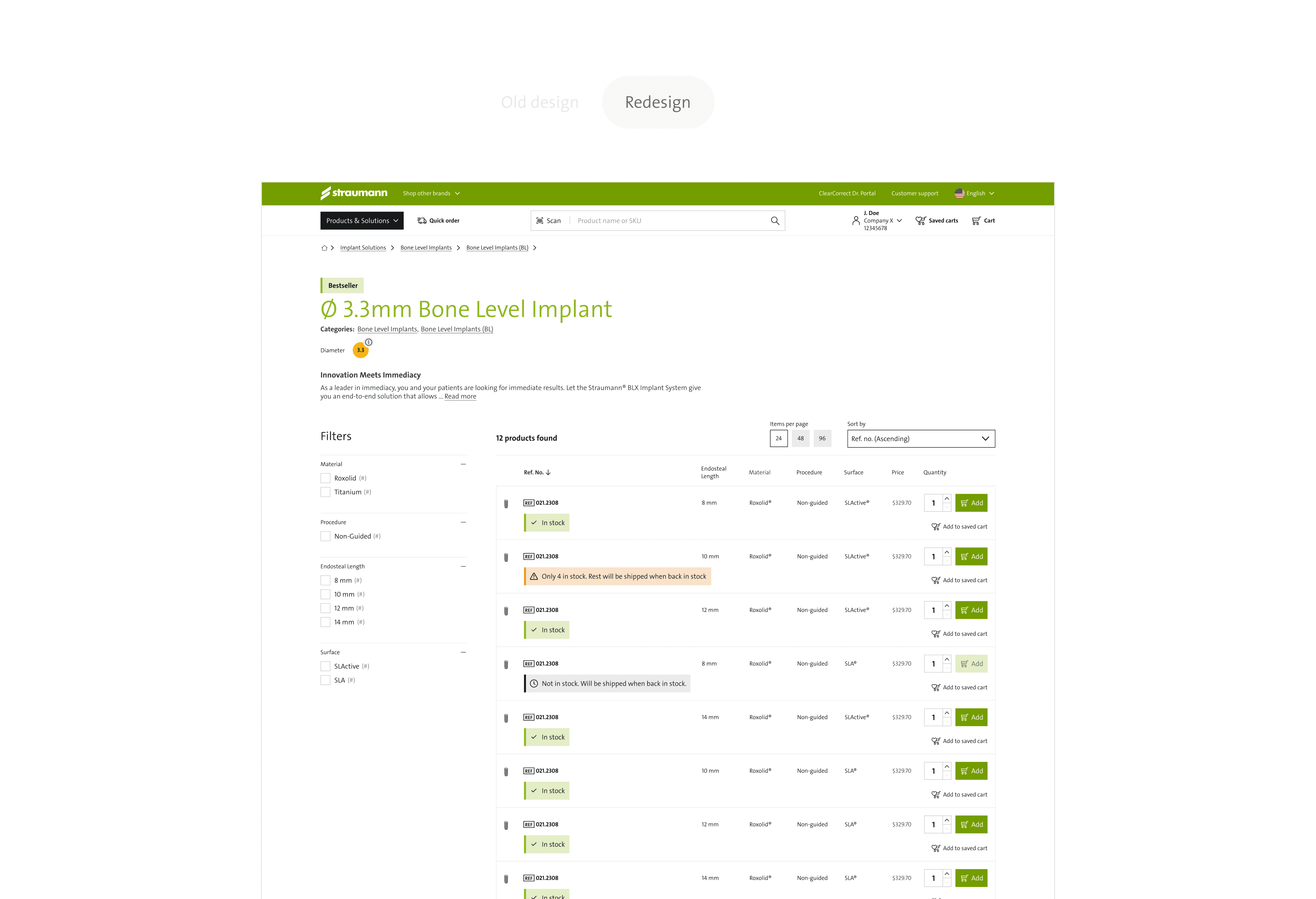The height and width of the screenshot is (899, 1316).
Task: Open Read more link
Action: [x=460, y=396]
